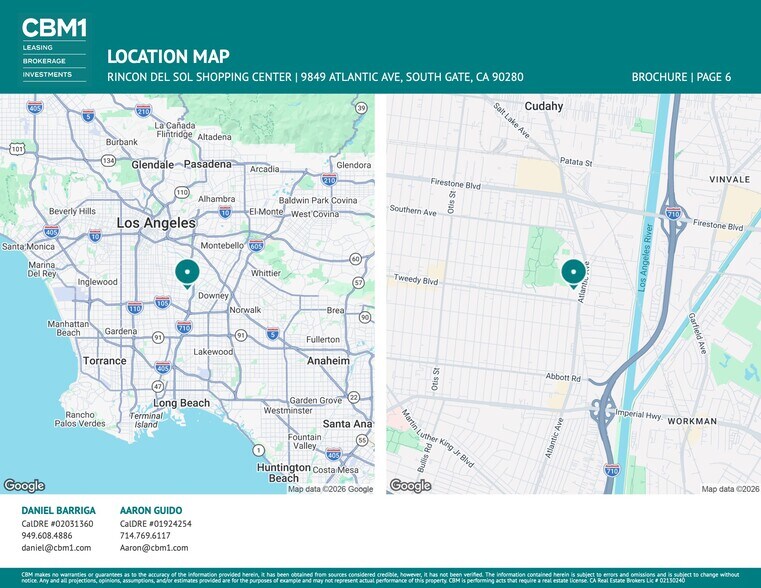Viewport: 761px width, 588px height.
Task: Click the property address line in the header
Action: [315, 77]
